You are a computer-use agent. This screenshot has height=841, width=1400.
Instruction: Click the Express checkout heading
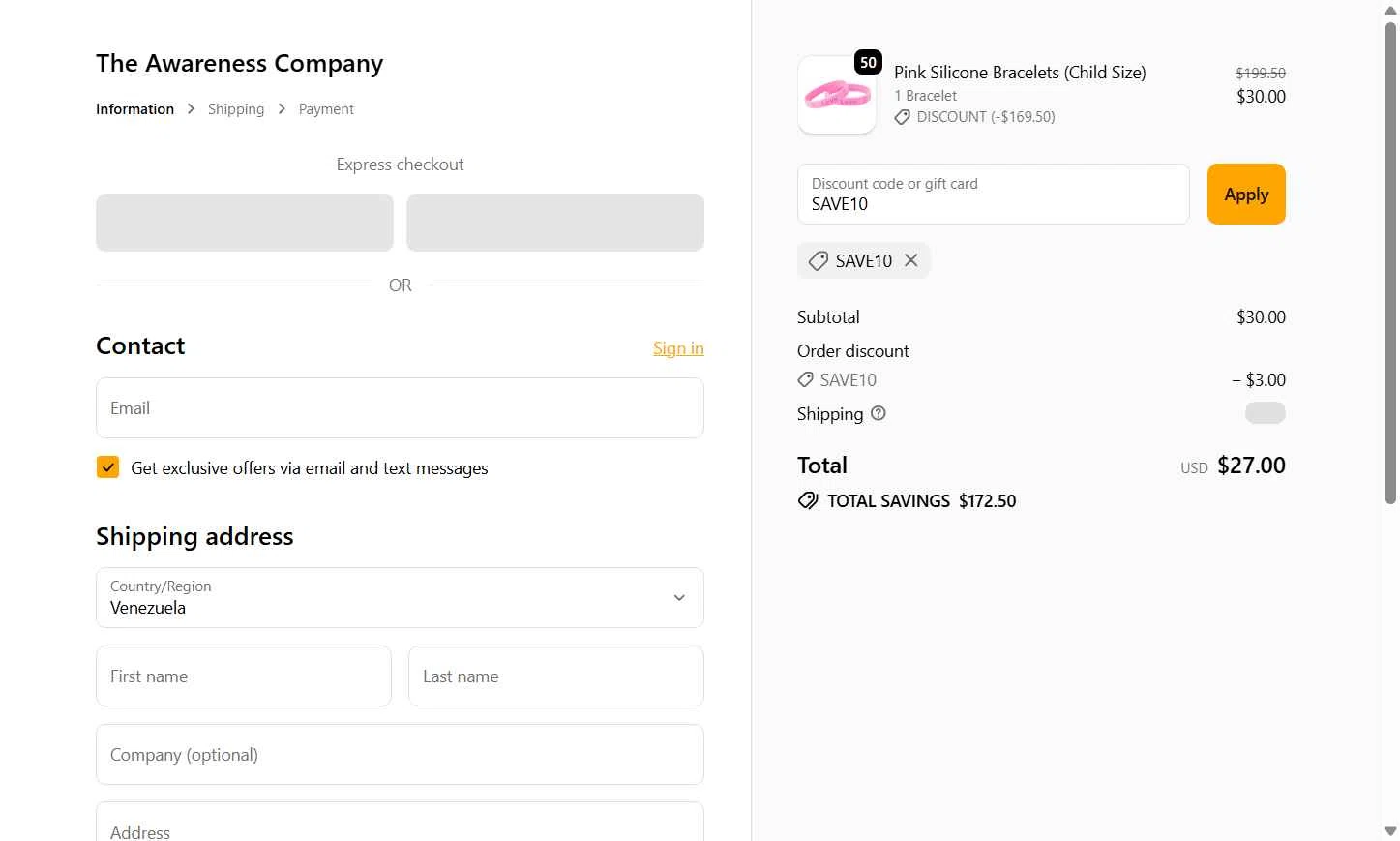400,165
